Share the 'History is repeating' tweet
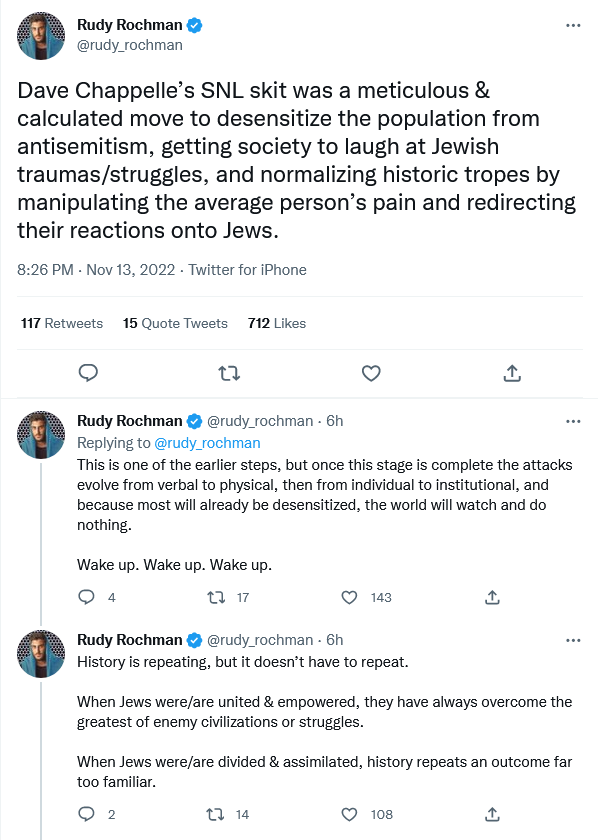This screenshot has height=840, width=598. (492, 814)
